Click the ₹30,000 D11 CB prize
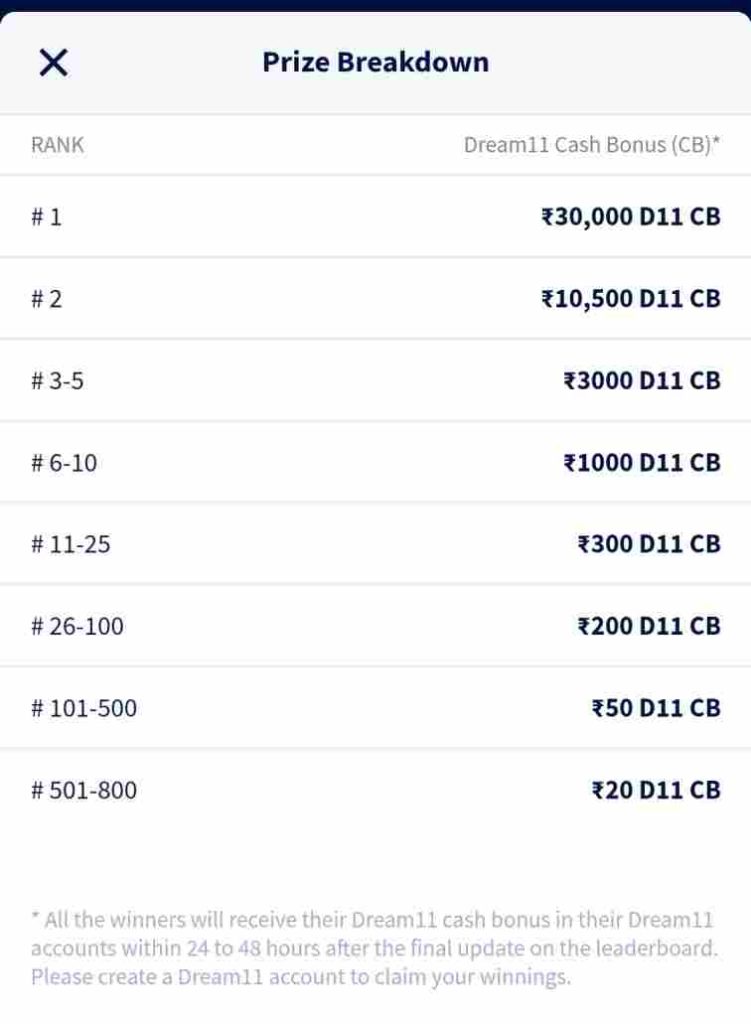 (x=630, y=217)
